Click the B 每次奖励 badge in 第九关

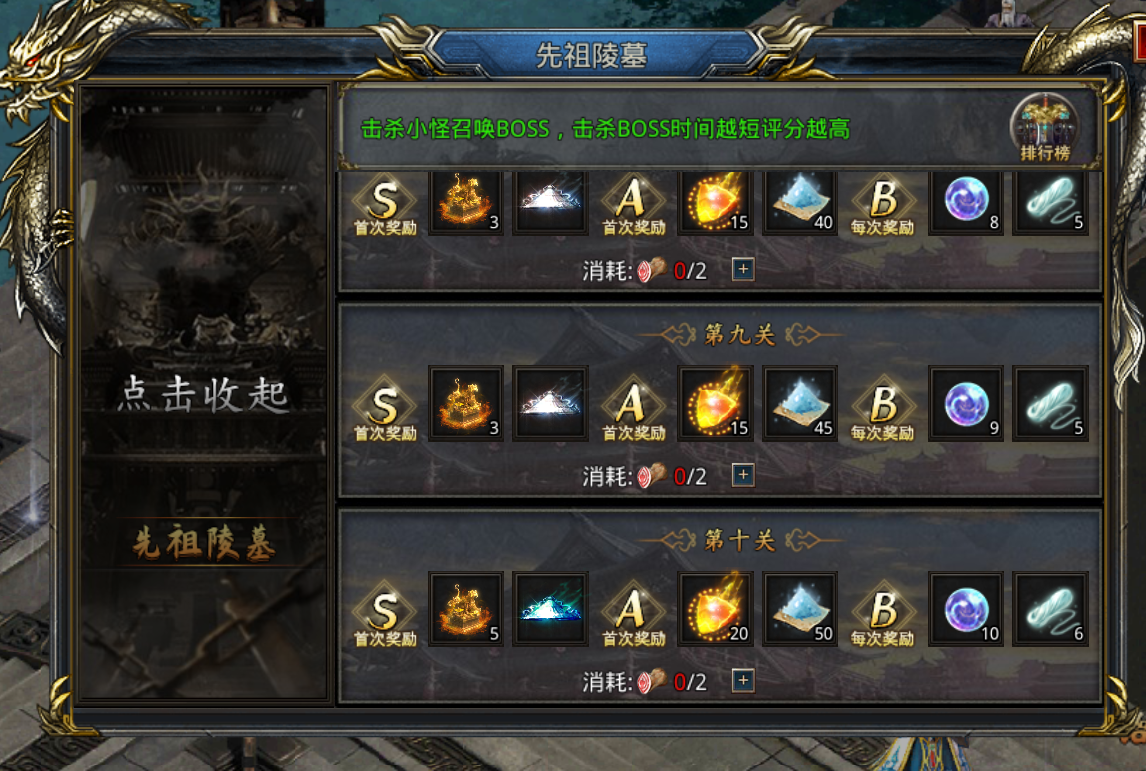tap(882, 408)
